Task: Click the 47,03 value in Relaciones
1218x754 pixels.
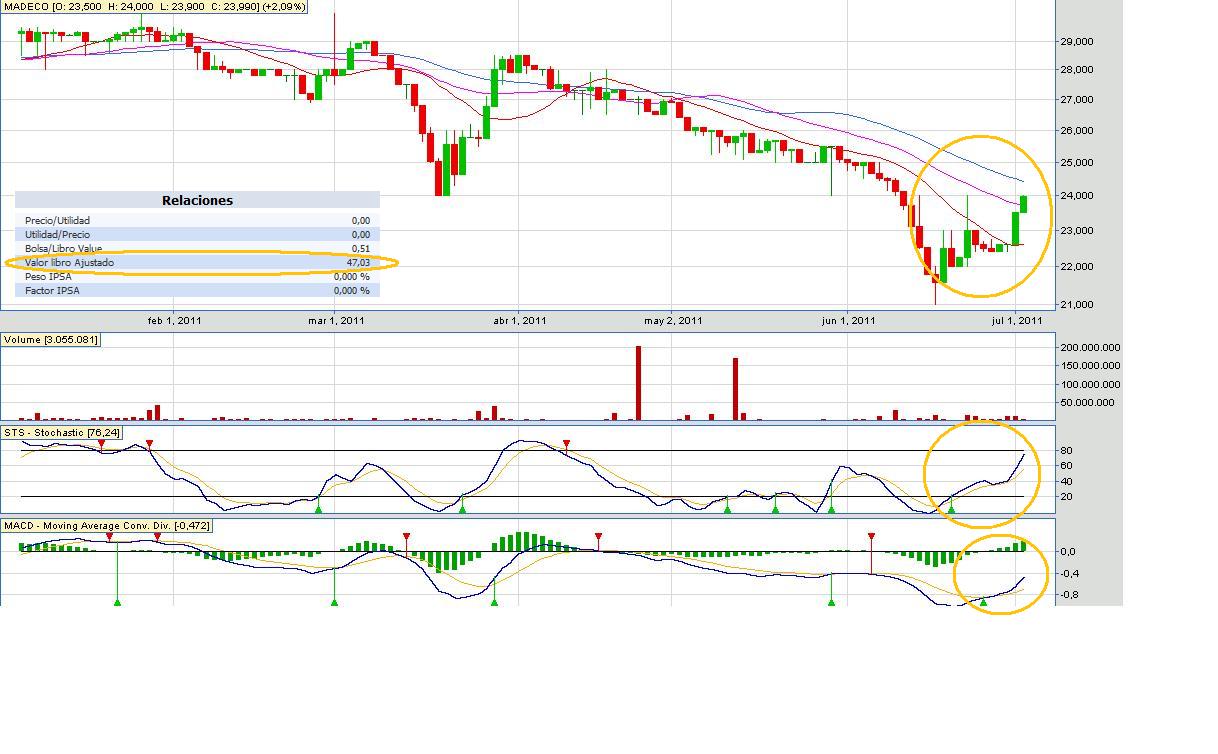Action: [358, 263]
